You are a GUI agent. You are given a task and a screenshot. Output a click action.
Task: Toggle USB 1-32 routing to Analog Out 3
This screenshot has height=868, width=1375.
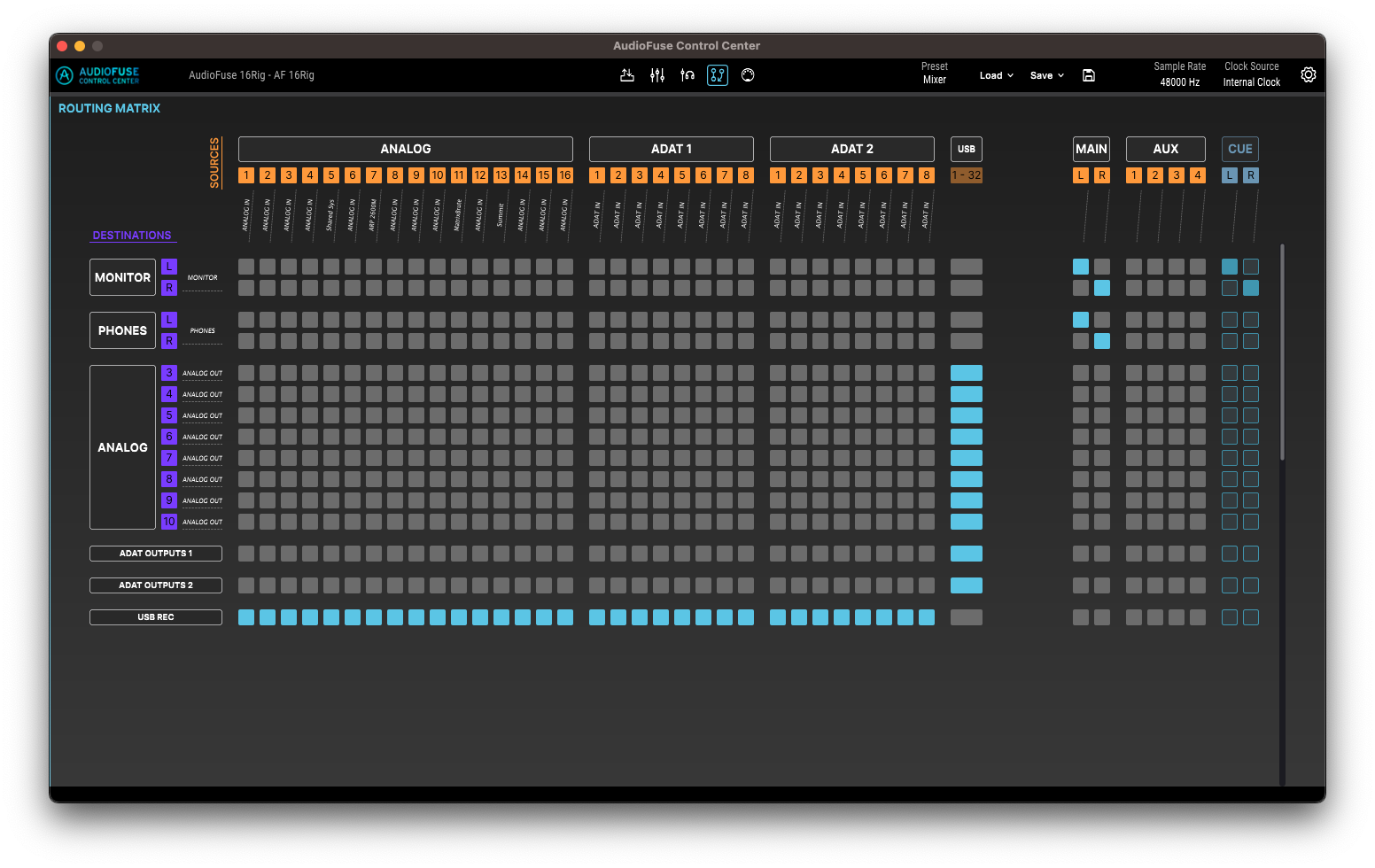[967, 373]
